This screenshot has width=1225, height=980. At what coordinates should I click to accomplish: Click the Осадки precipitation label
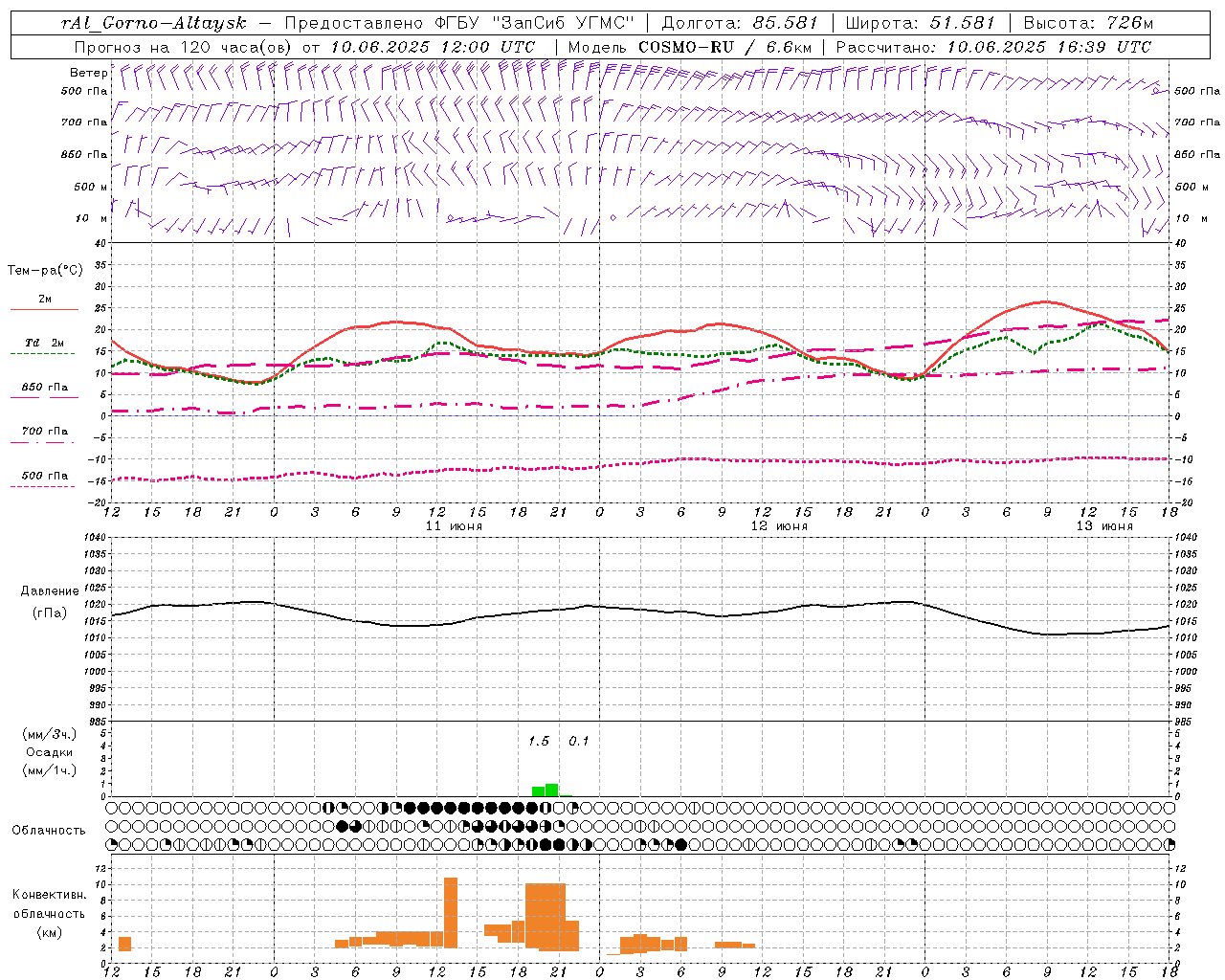[x=50, y=752]
